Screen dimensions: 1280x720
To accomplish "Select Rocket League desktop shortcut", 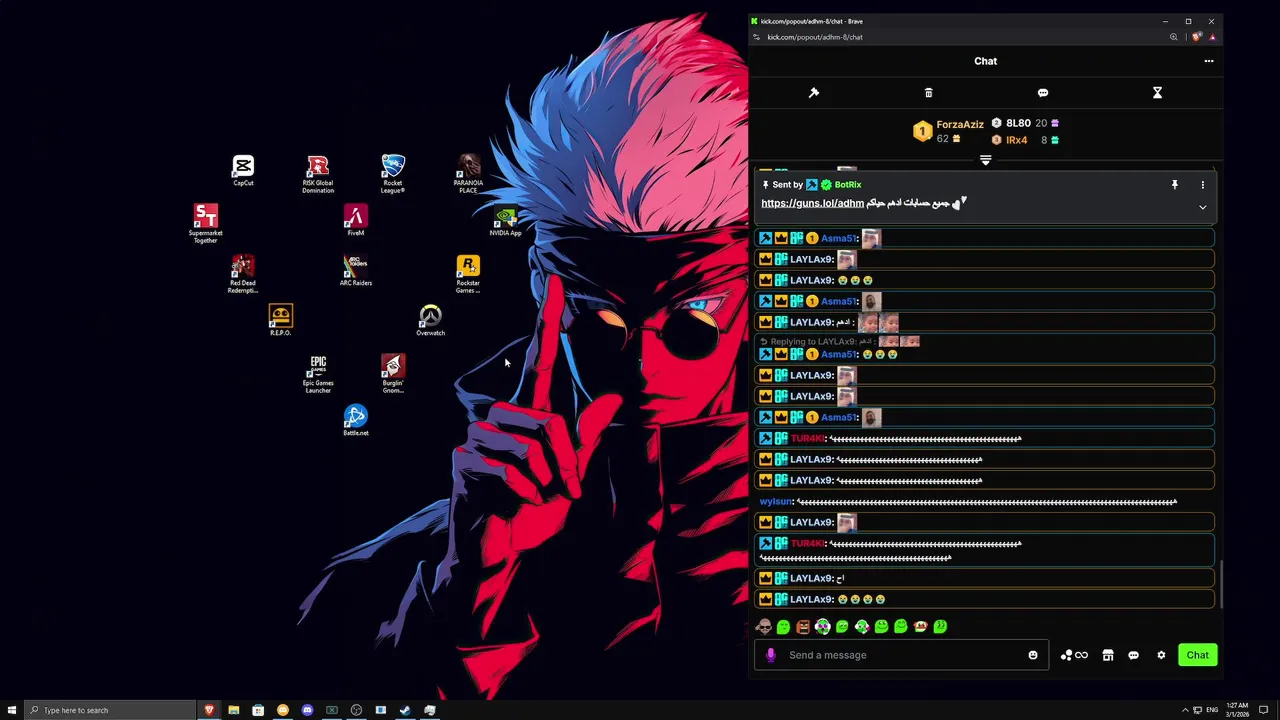I will tap(393, 174).
